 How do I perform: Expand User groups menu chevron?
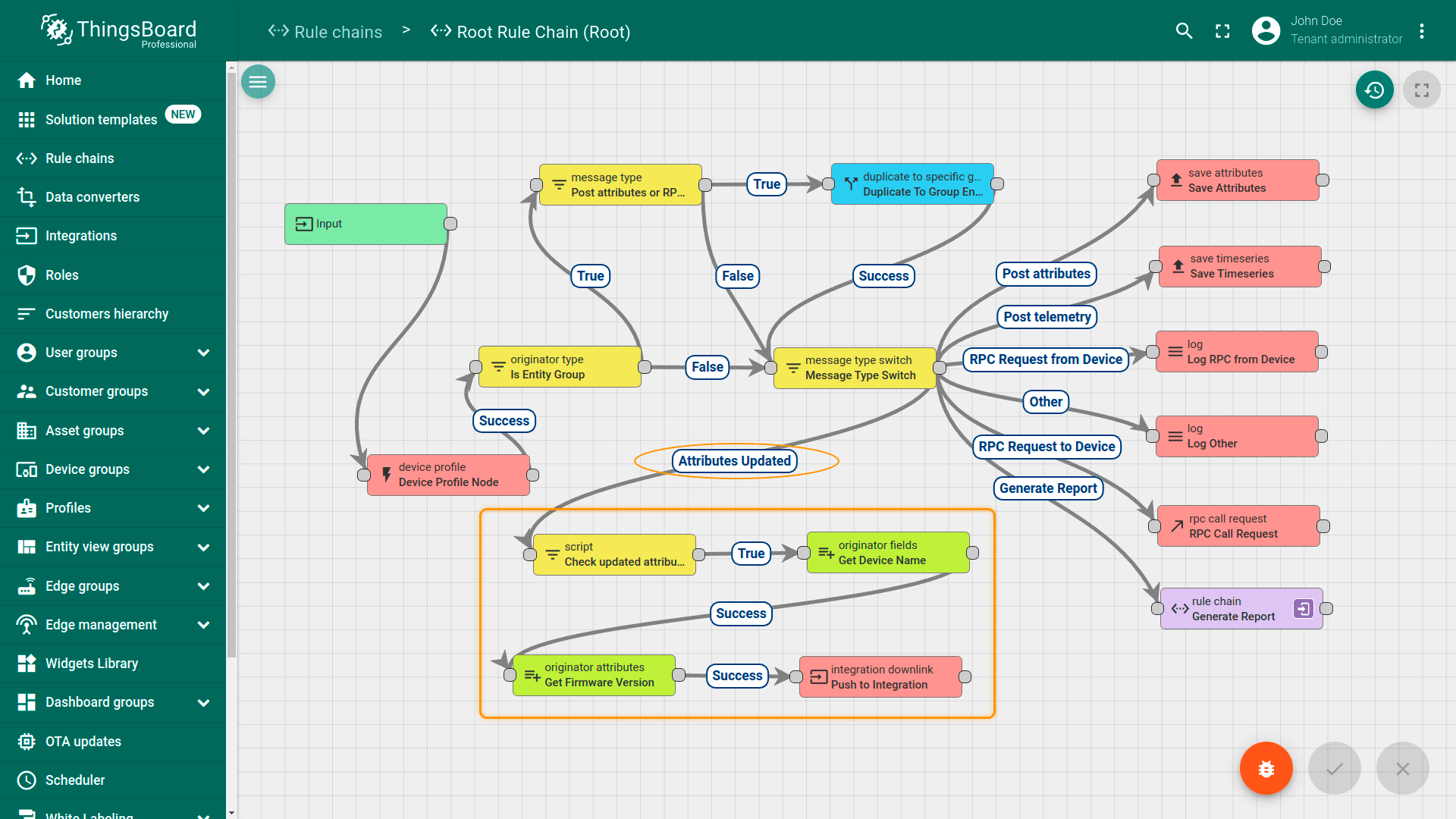(203, 353)
